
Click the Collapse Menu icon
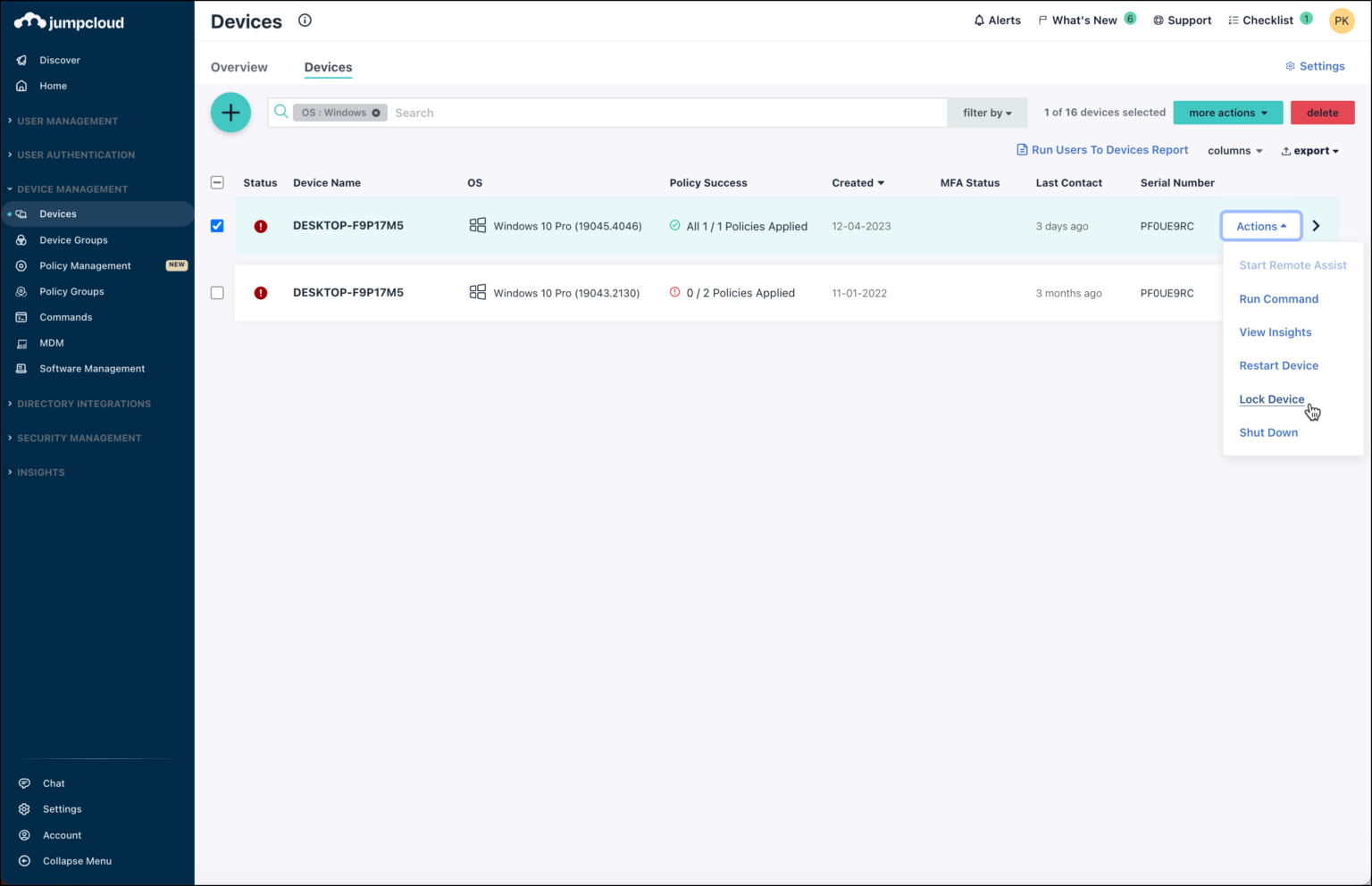(25, 861)
